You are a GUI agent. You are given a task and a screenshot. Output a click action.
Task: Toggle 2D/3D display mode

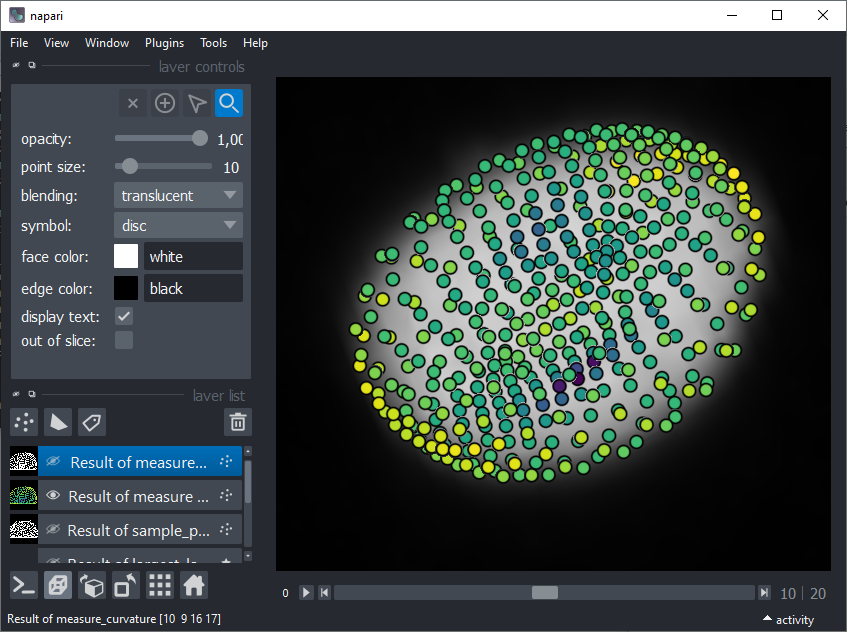click(58, 585)
